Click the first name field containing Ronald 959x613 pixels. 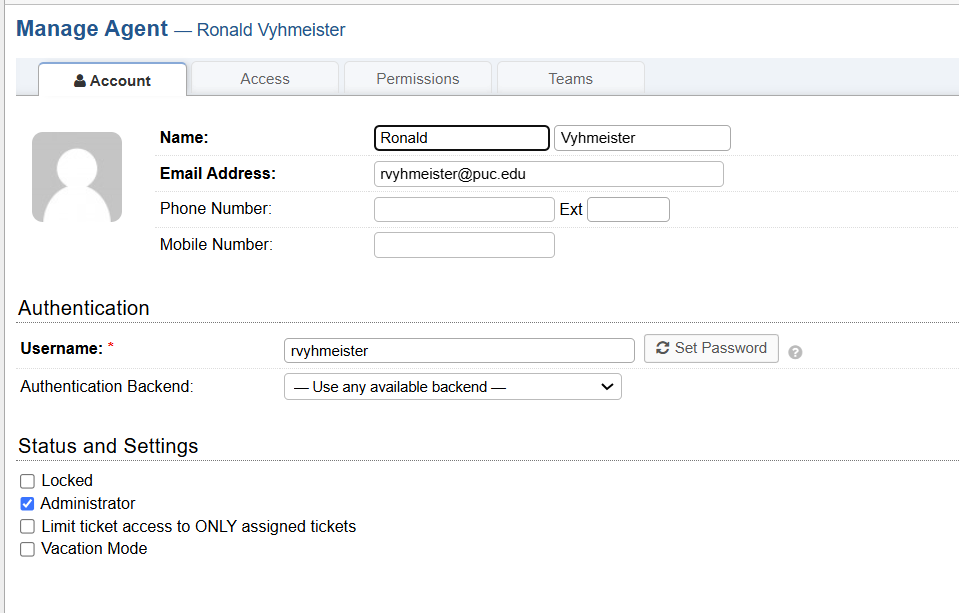point(462,138)
